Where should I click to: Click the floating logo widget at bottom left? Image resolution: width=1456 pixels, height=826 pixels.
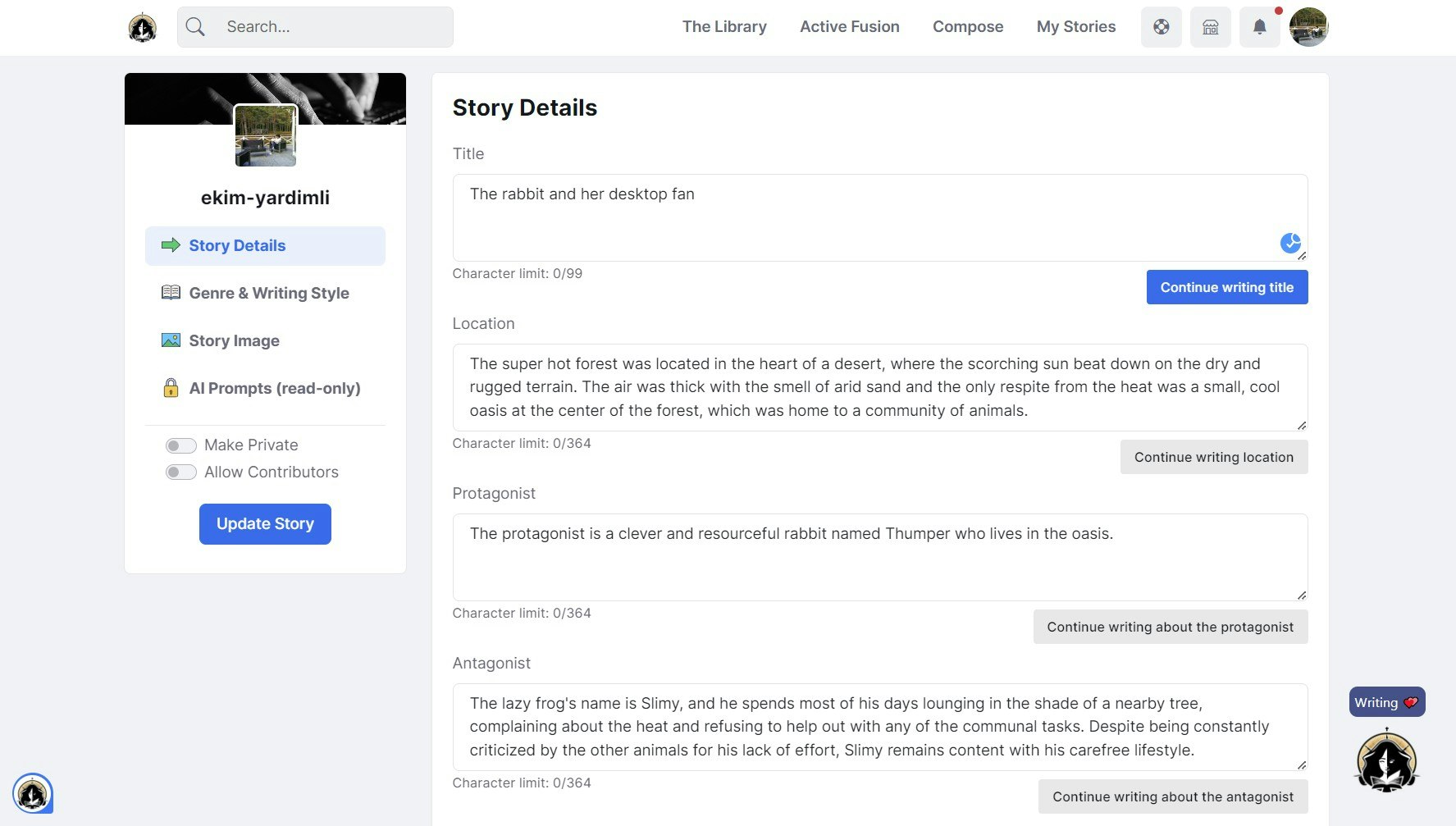33,794
